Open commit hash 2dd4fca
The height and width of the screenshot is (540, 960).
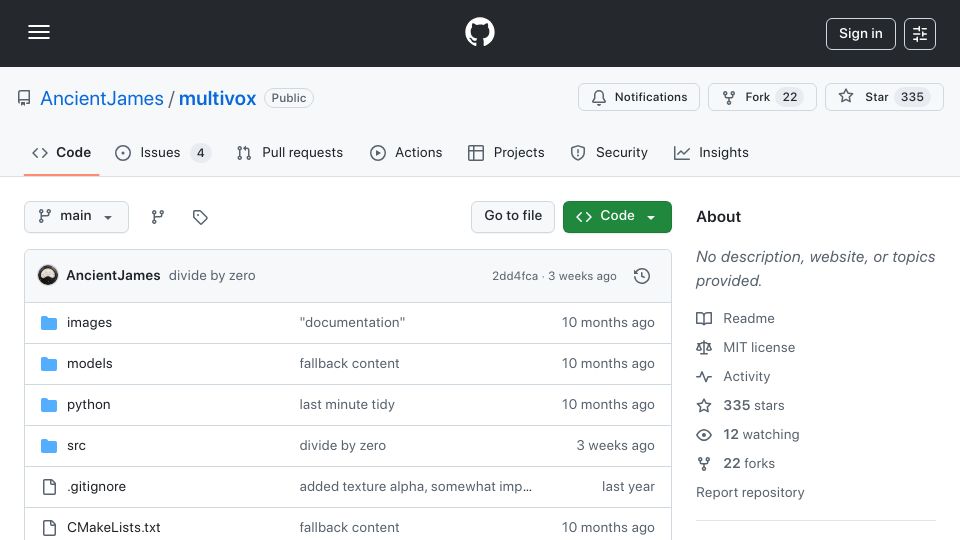click(515, 276)
